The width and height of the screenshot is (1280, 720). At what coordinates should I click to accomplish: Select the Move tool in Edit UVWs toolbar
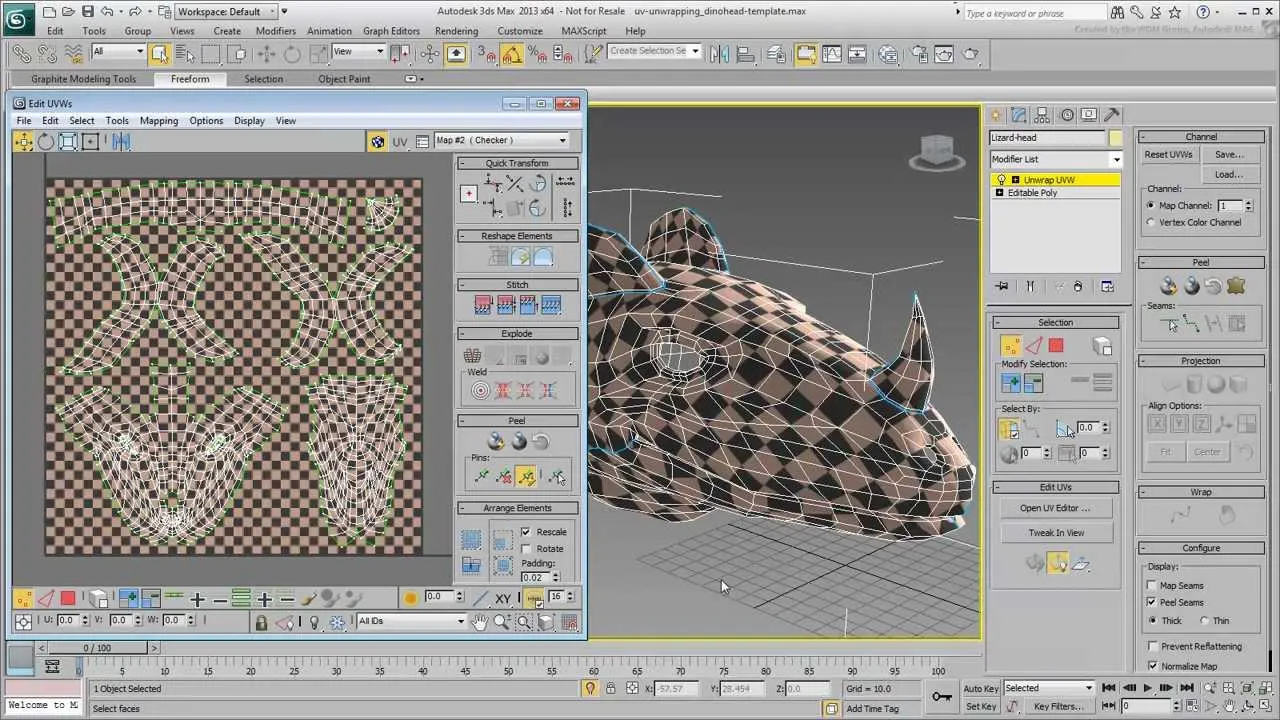click(x=23, y=142)
